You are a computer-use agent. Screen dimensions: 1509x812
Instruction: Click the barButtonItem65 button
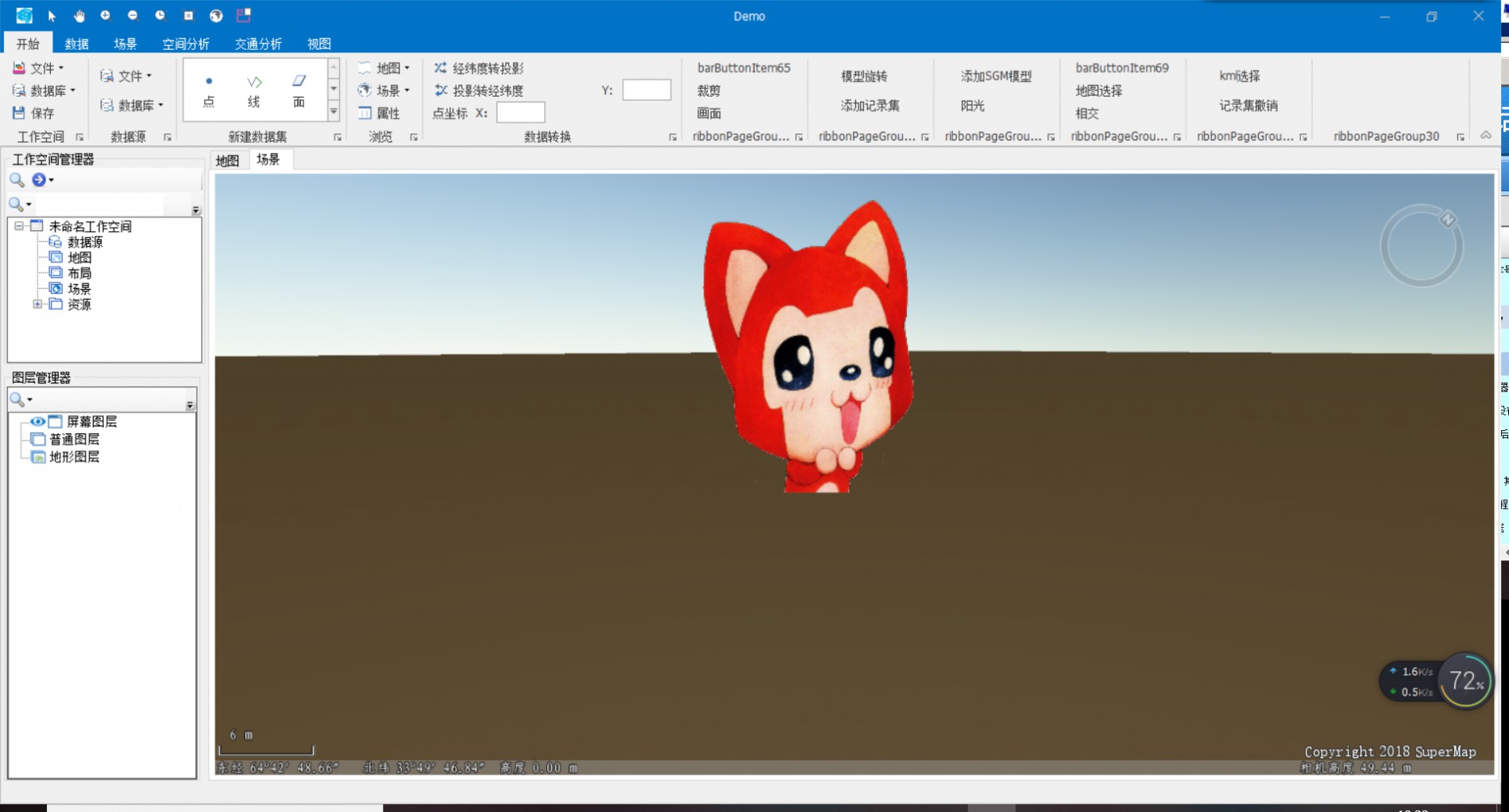(x=744, y=68)
